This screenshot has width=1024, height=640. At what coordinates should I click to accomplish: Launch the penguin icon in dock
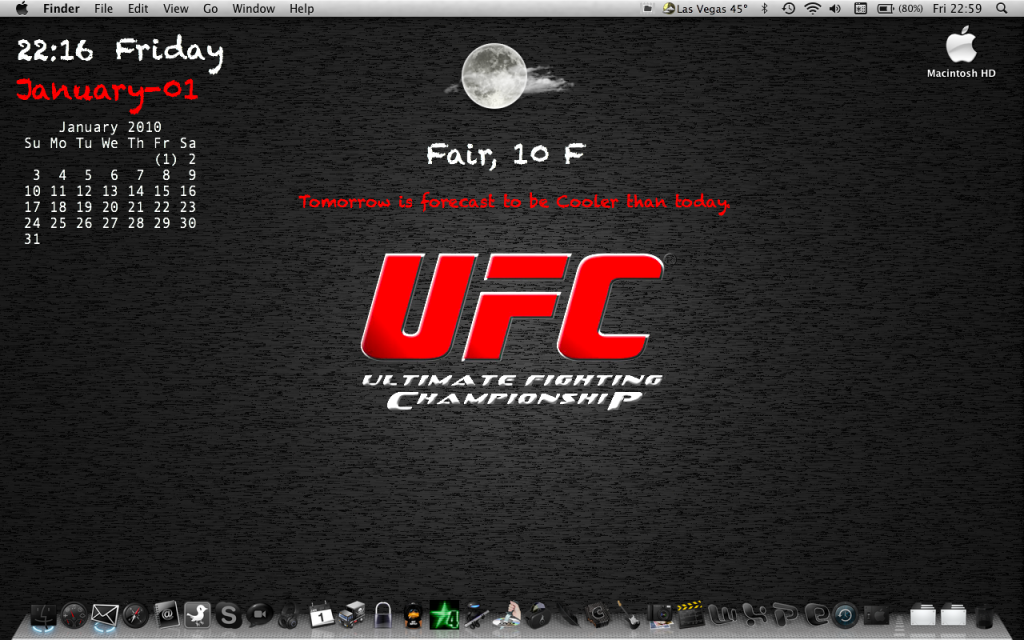(413, 616)
